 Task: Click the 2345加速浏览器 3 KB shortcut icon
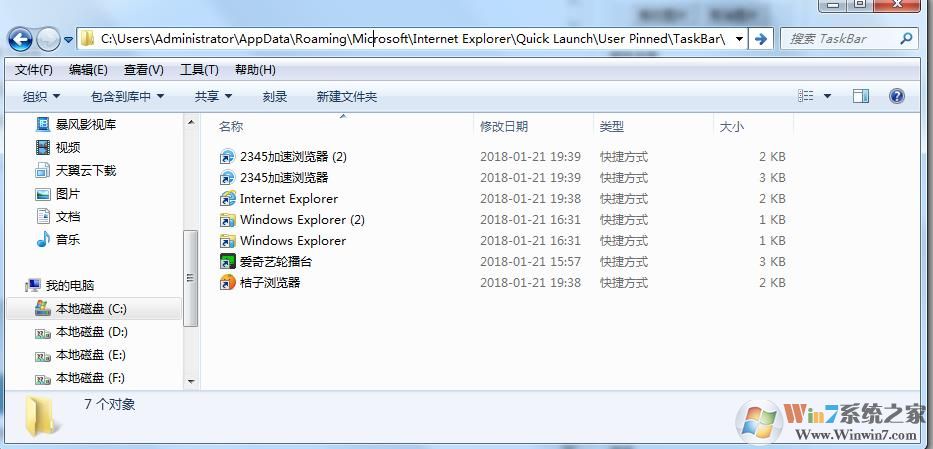[x=227, y=178]
